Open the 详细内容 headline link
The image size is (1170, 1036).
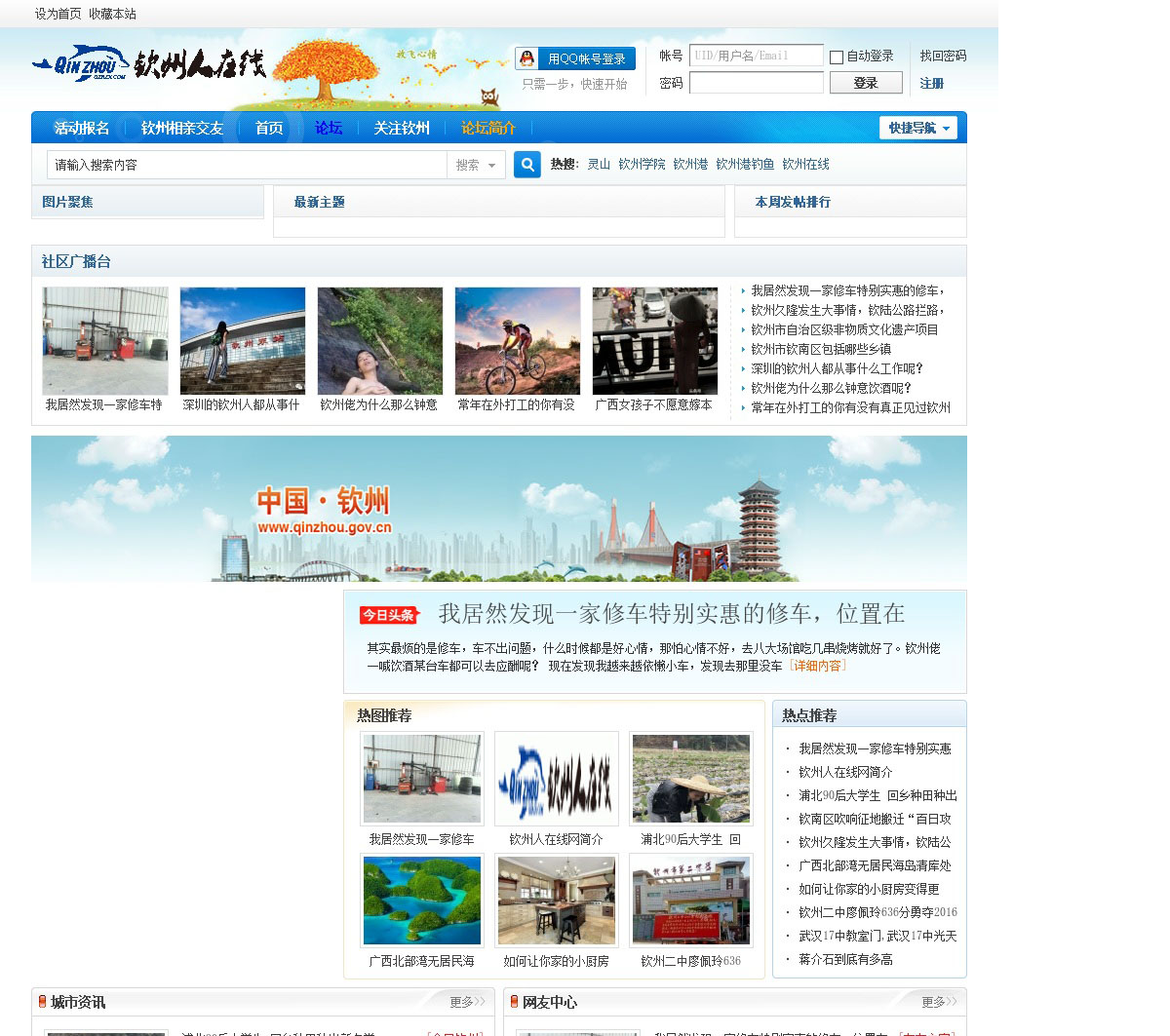coord(818,666)
